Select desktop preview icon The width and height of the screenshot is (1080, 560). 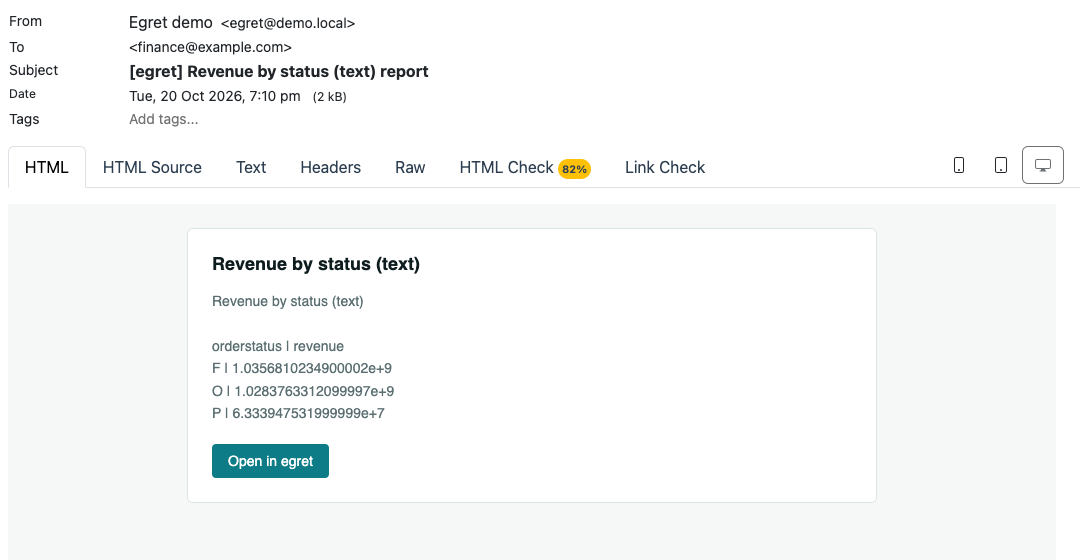click(x=1043, y=165)
